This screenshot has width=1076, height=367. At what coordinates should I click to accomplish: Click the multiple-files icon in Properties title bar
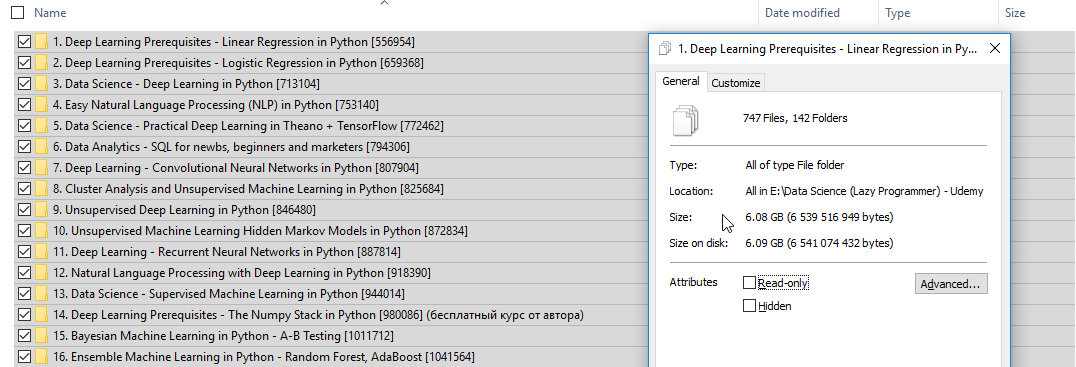(x=664, y=49)
